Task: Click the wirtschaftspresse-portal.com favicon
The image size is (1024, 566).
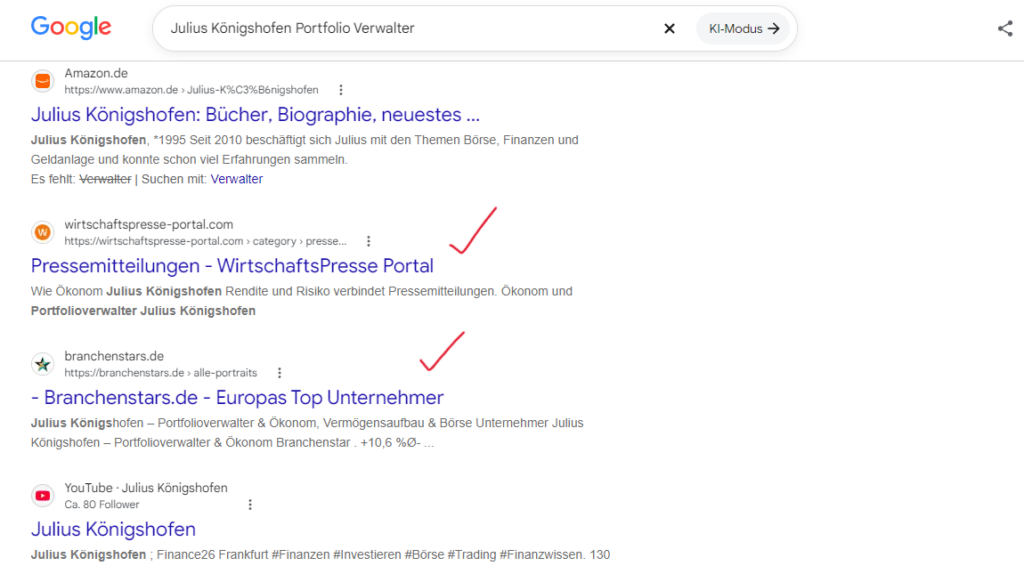Action: pyautogui.click(x=42, y=232)
